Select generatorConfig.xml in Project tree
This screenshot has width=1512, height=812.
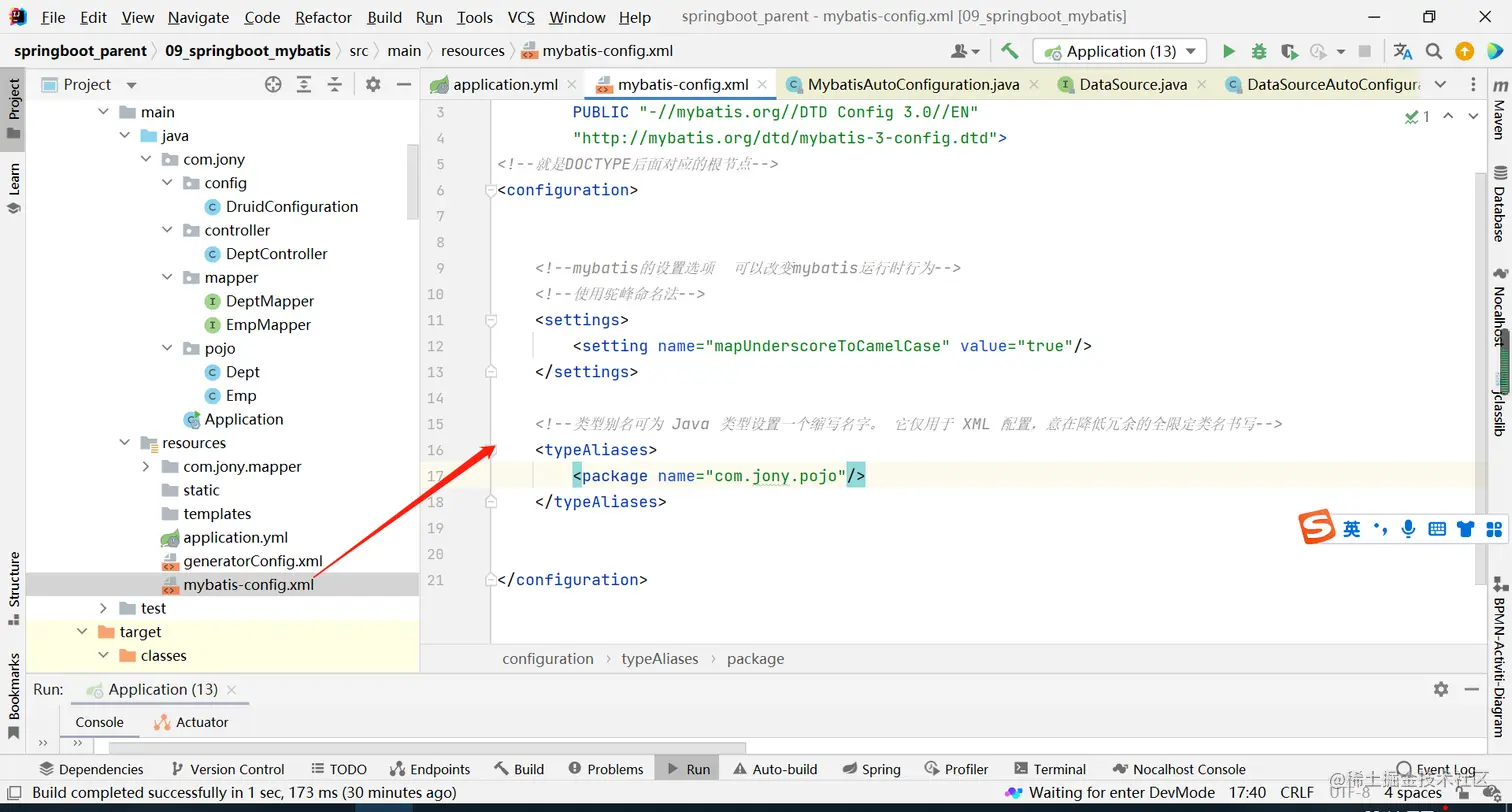(x=253, y=561)
